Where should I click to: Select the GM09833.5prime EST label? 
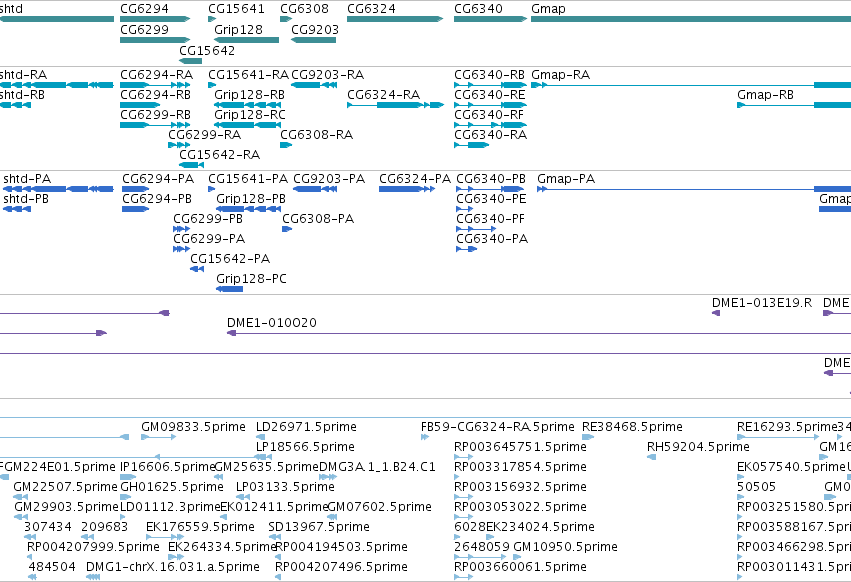tap(193, 427)
